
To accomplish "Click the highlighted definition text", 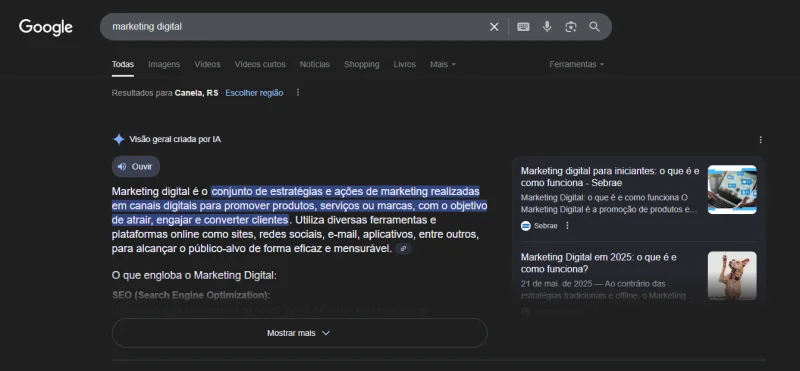I will click(x=299, y=206).
